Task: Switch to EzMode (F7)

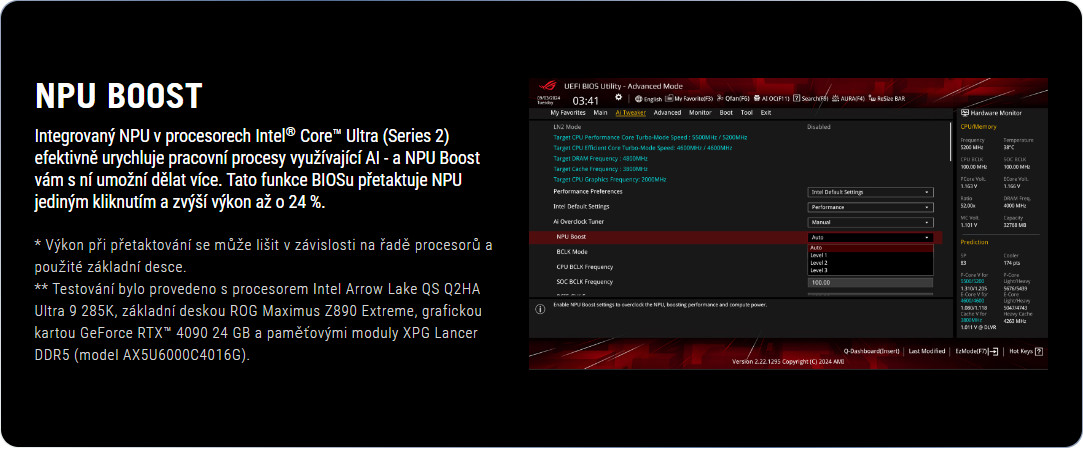Action: point(976,351)
